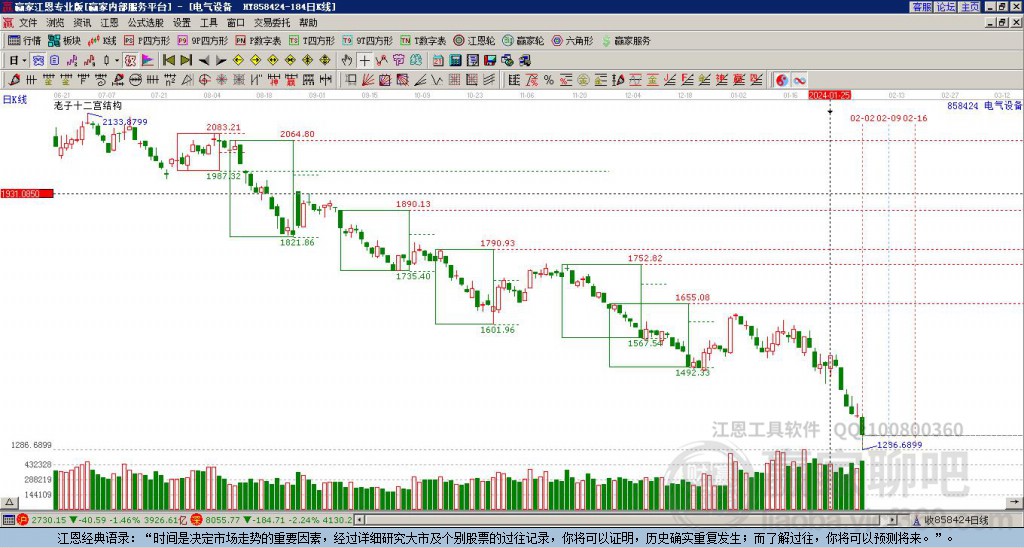
Task: Expand the candlestick style dropdown arrow
Action: pos(117,61)
